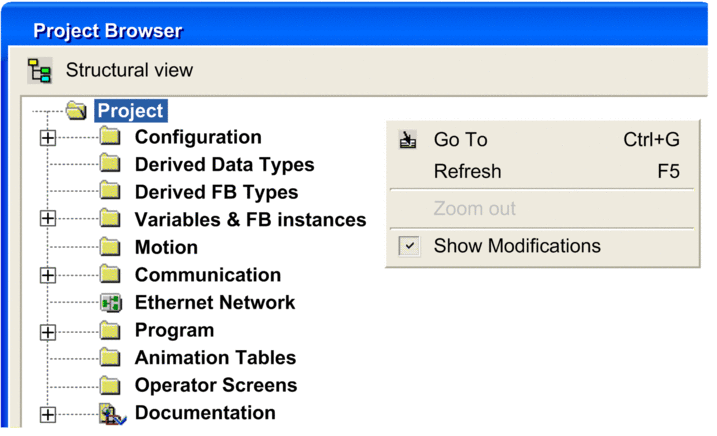Image resolution: width=717 pixels, height=436 pixels.
Task: Click the Structural view tree icon
Action: coord(39,70)
